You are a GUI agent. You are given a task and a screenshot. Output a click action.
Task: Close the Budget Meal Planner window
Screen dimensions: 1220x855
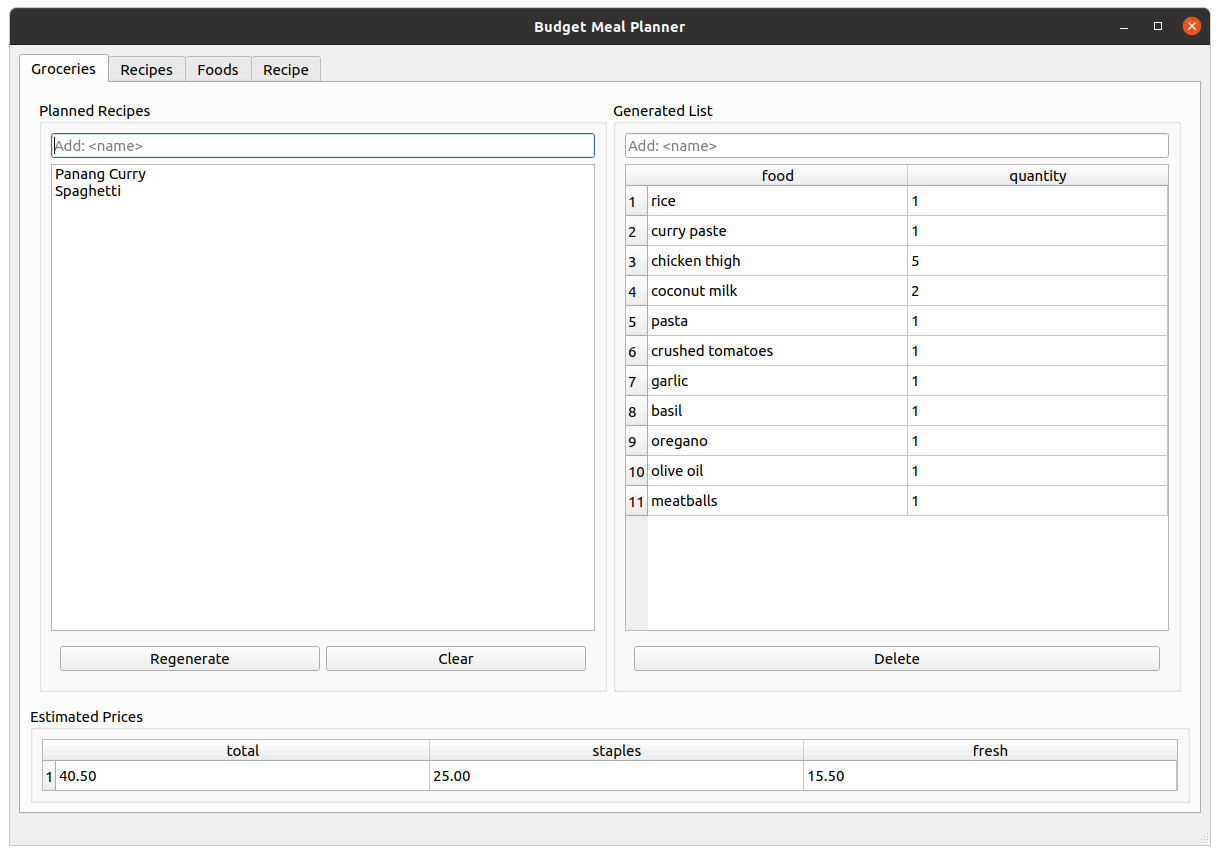tap(1192, 27)
